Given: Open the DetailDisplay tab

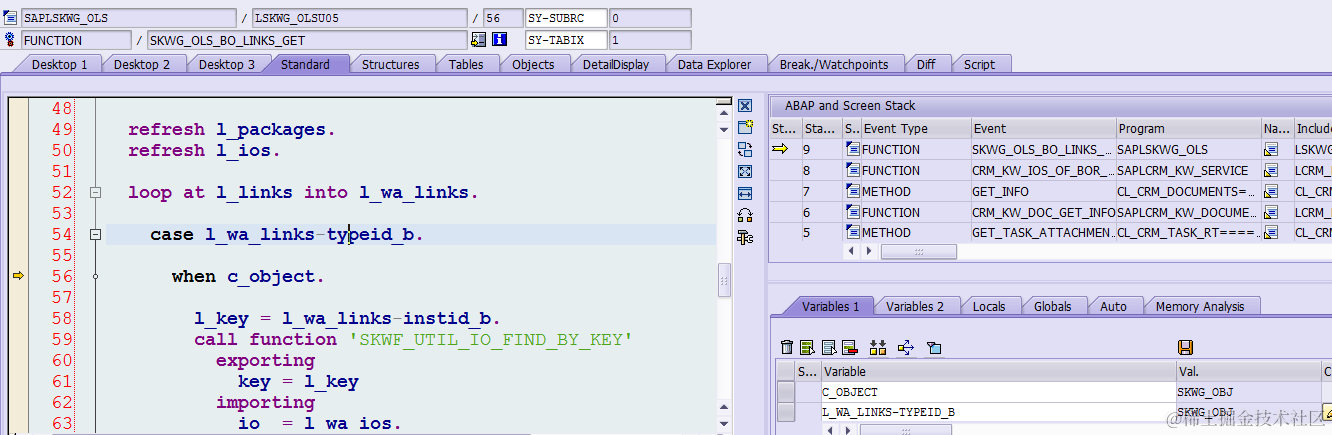Looking at the screenshot, I should tap(616, 64).
